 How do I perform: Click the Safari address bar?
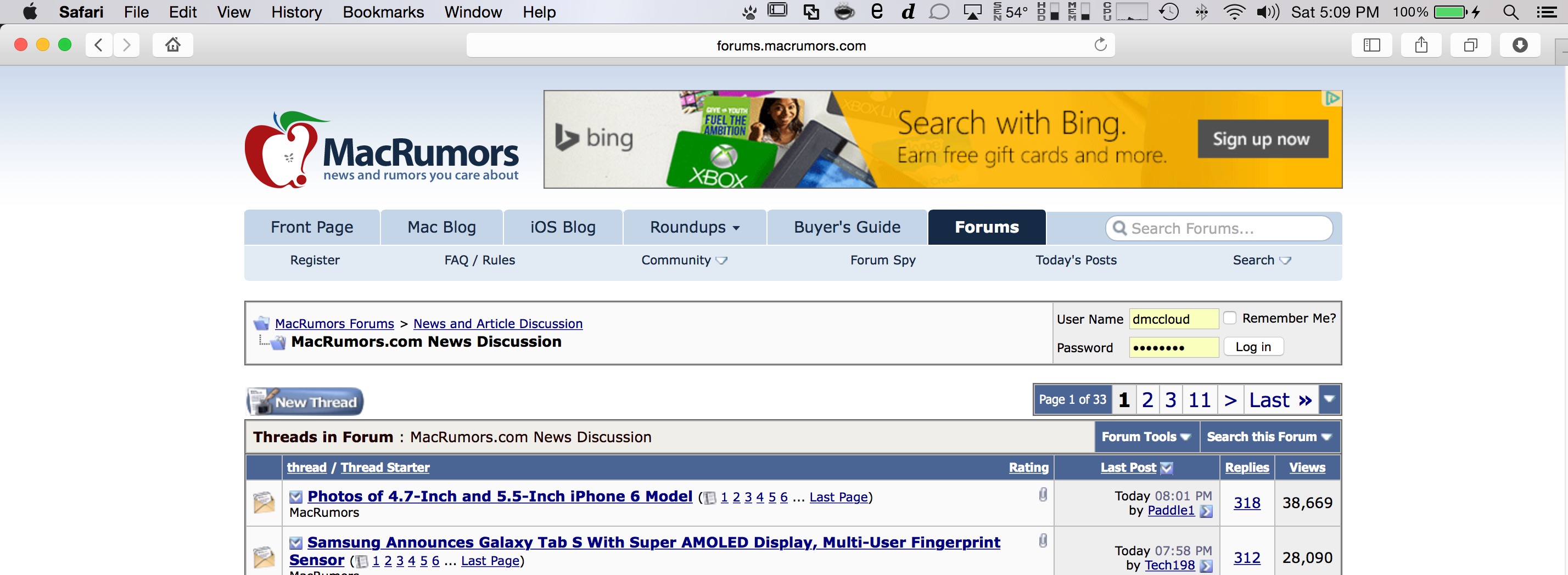(x=790, y=45)
